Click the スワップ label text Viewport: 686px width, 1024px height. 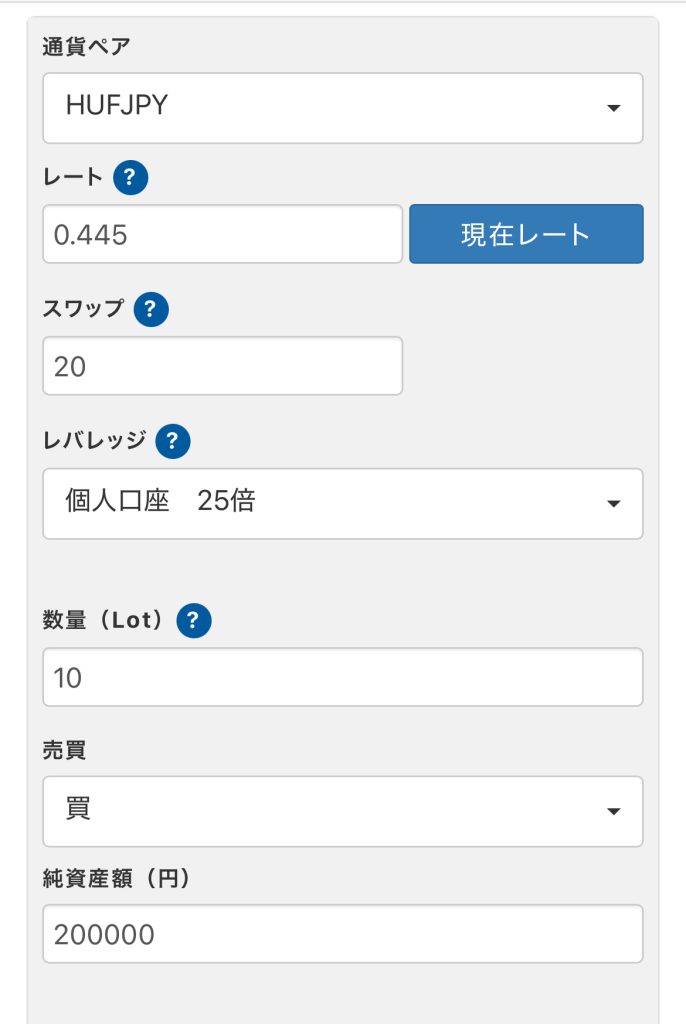pos(83,308)
